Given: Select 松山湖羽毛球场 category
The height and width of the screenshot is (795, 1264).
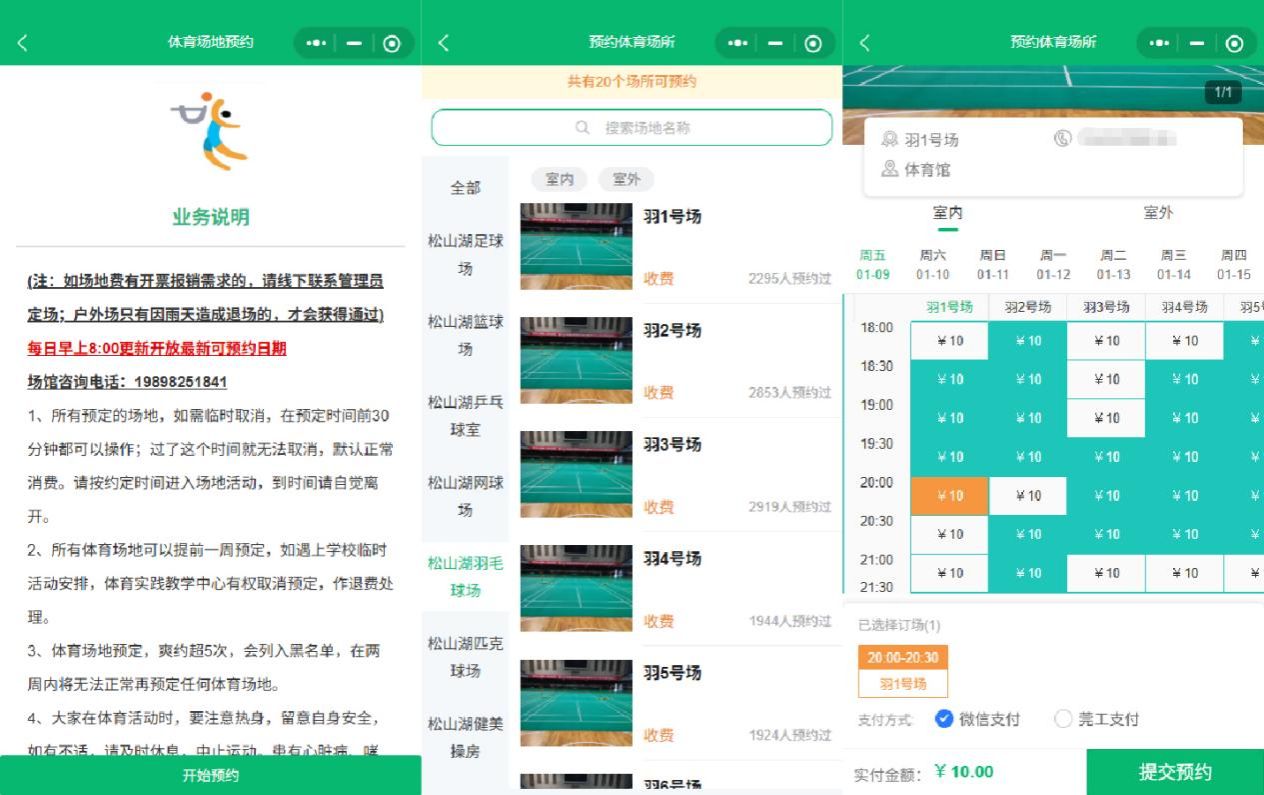Looking at the screenshot, I should coord(465,577).
